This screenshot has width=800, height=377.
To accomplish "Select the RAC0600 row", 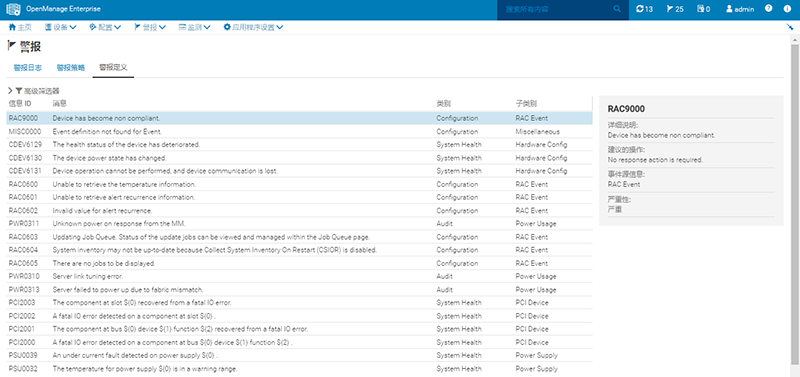I will (299, 184).
